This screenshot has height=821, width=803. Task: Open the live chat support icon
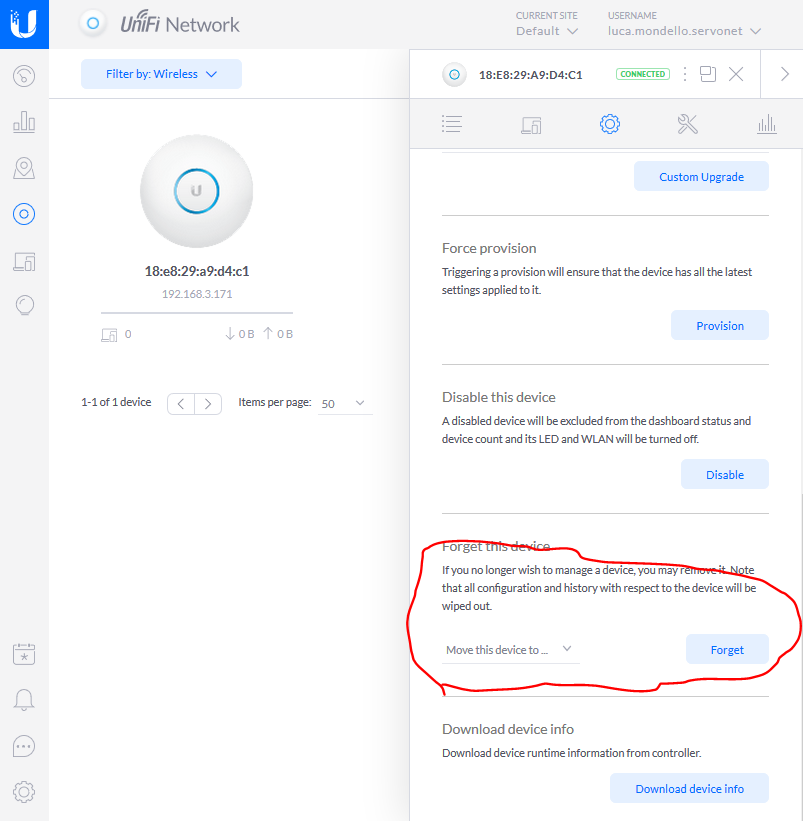click(x=24, y=746)
